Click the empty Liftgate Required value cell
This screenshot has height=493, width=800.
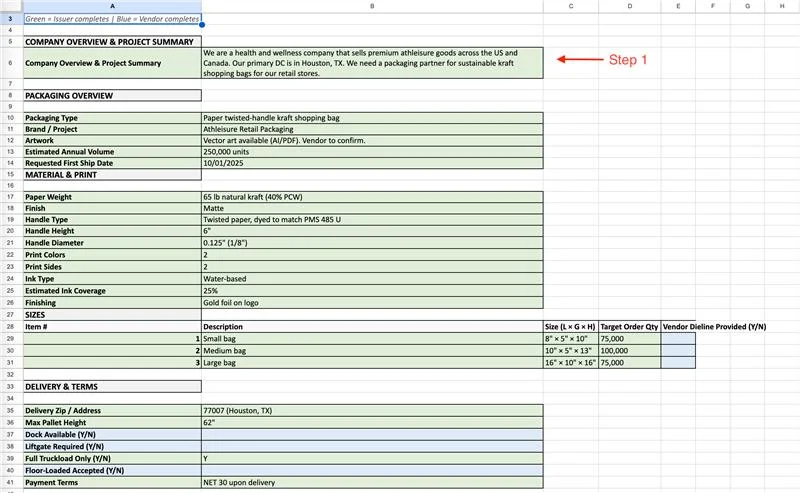point(372,446)
